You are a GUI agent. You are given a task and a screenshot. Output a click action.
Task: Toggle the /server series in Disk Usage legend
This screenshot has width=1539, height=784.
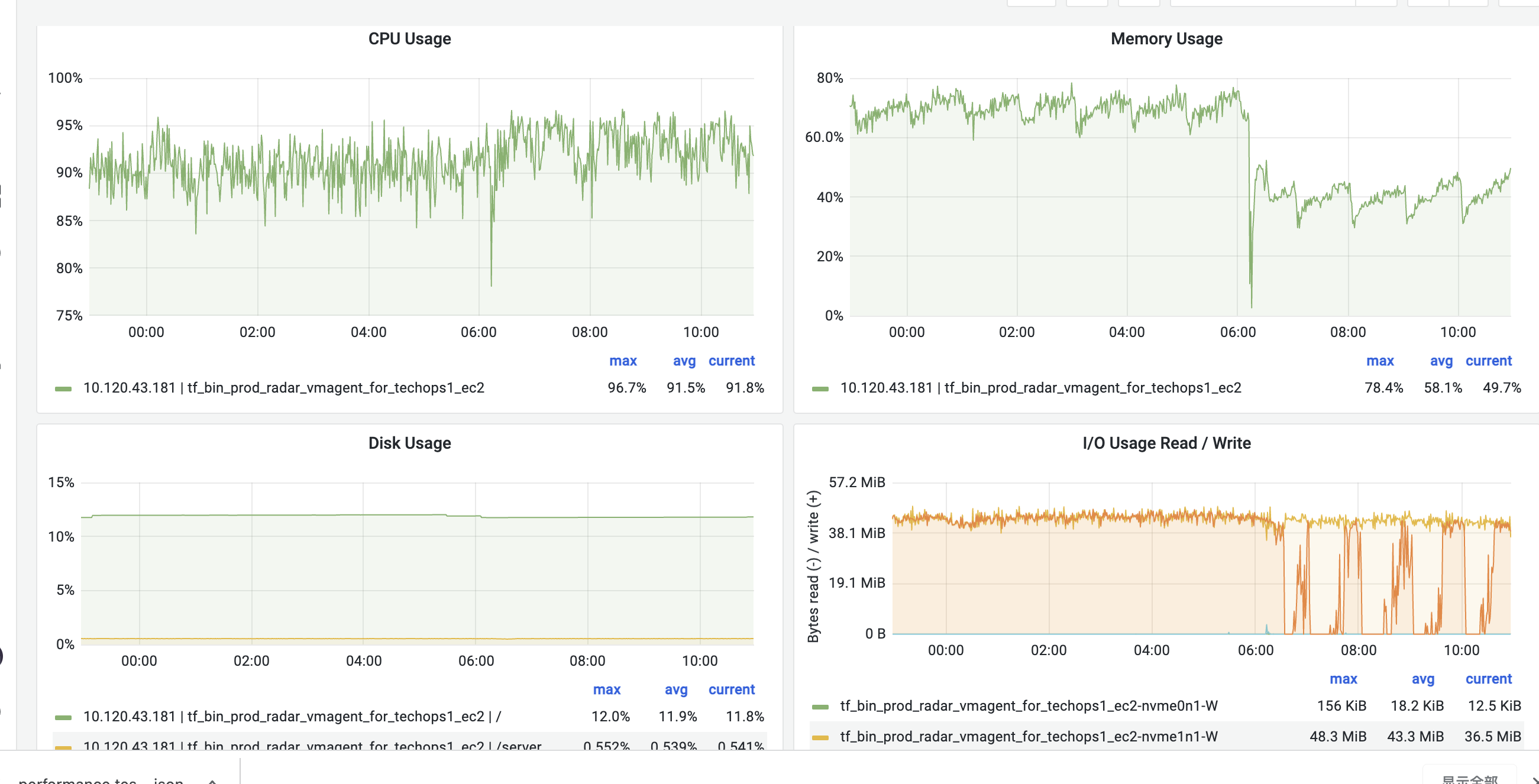pos(311,746)
